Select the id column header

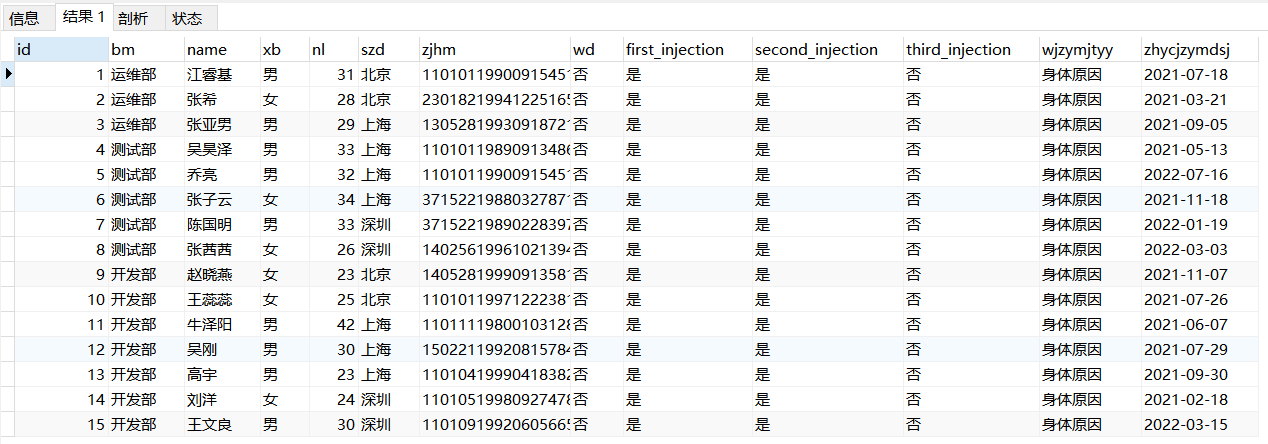62,49
